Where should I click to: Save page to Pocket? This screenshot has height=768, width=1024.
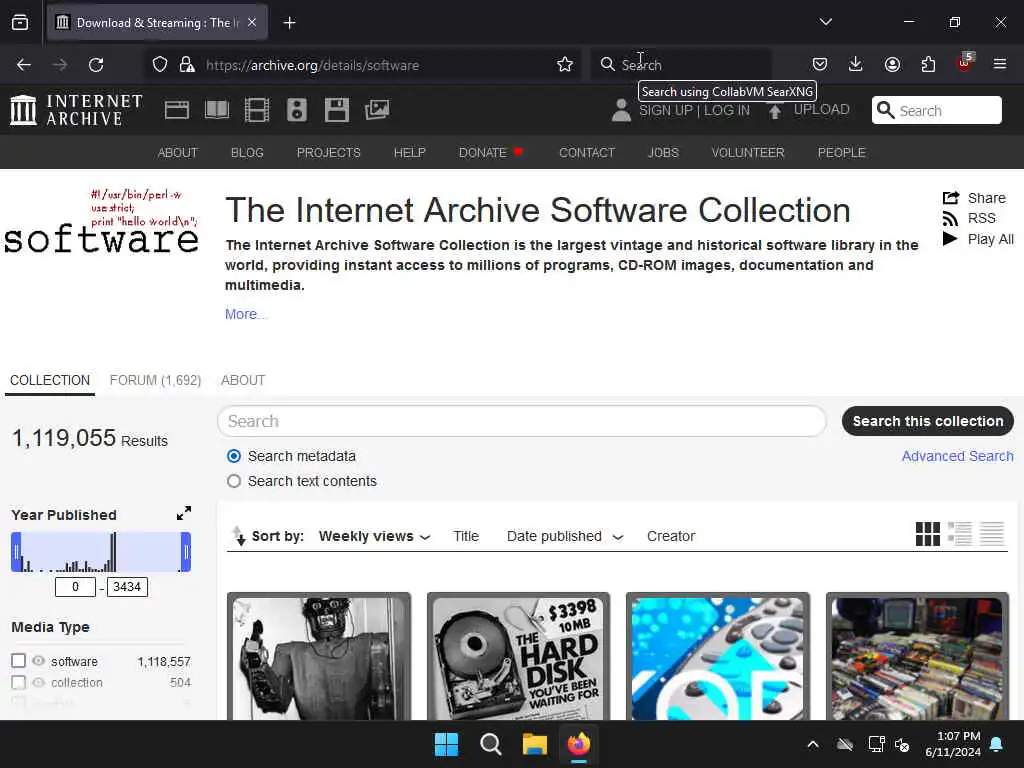point(820,64)
